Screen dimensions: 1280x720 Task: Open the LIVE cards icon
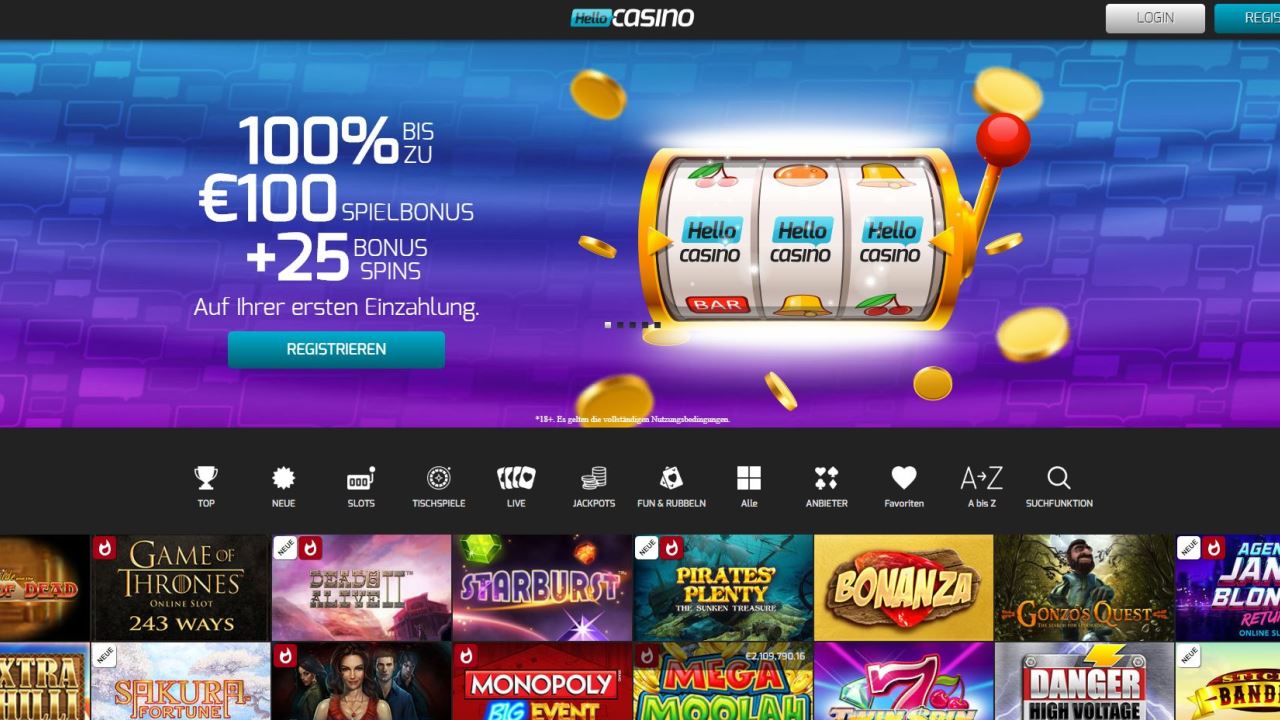pyautogui.click(x=516, y=478)
